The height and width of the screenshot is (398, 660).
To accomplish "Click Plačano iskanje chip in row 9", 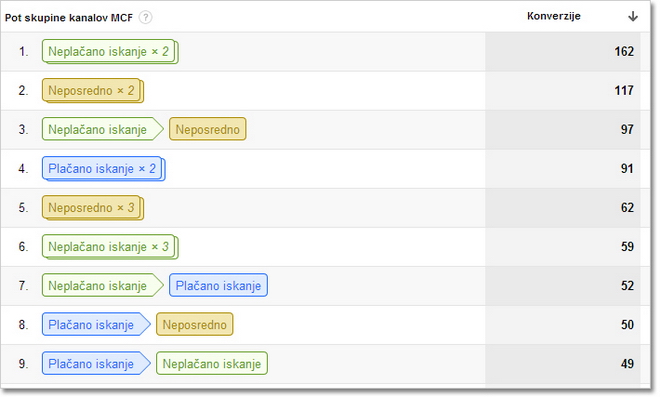I will (96, 364).
